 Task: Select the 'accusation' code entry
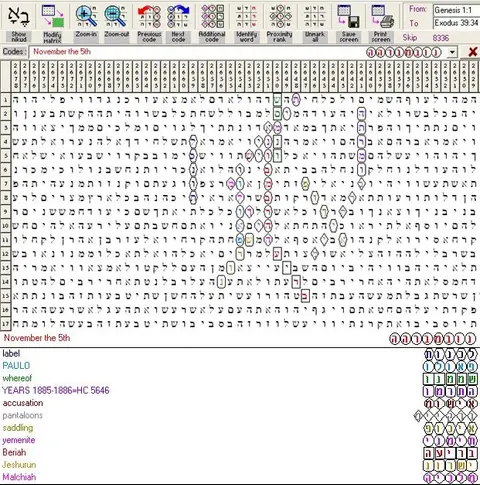[23, 403]
